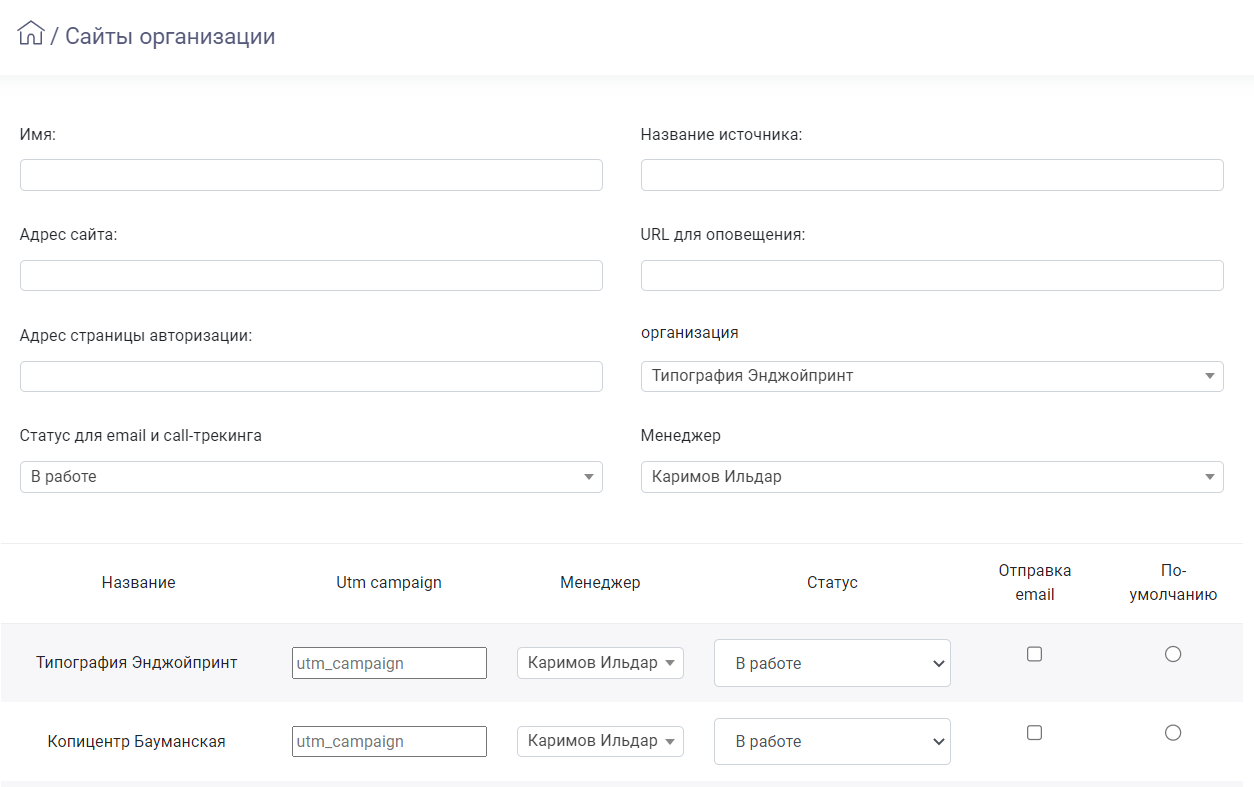The image size is (1254, 787).
Task: Focus the Адрес страницы авторизации field
Action: coord(311,376)
